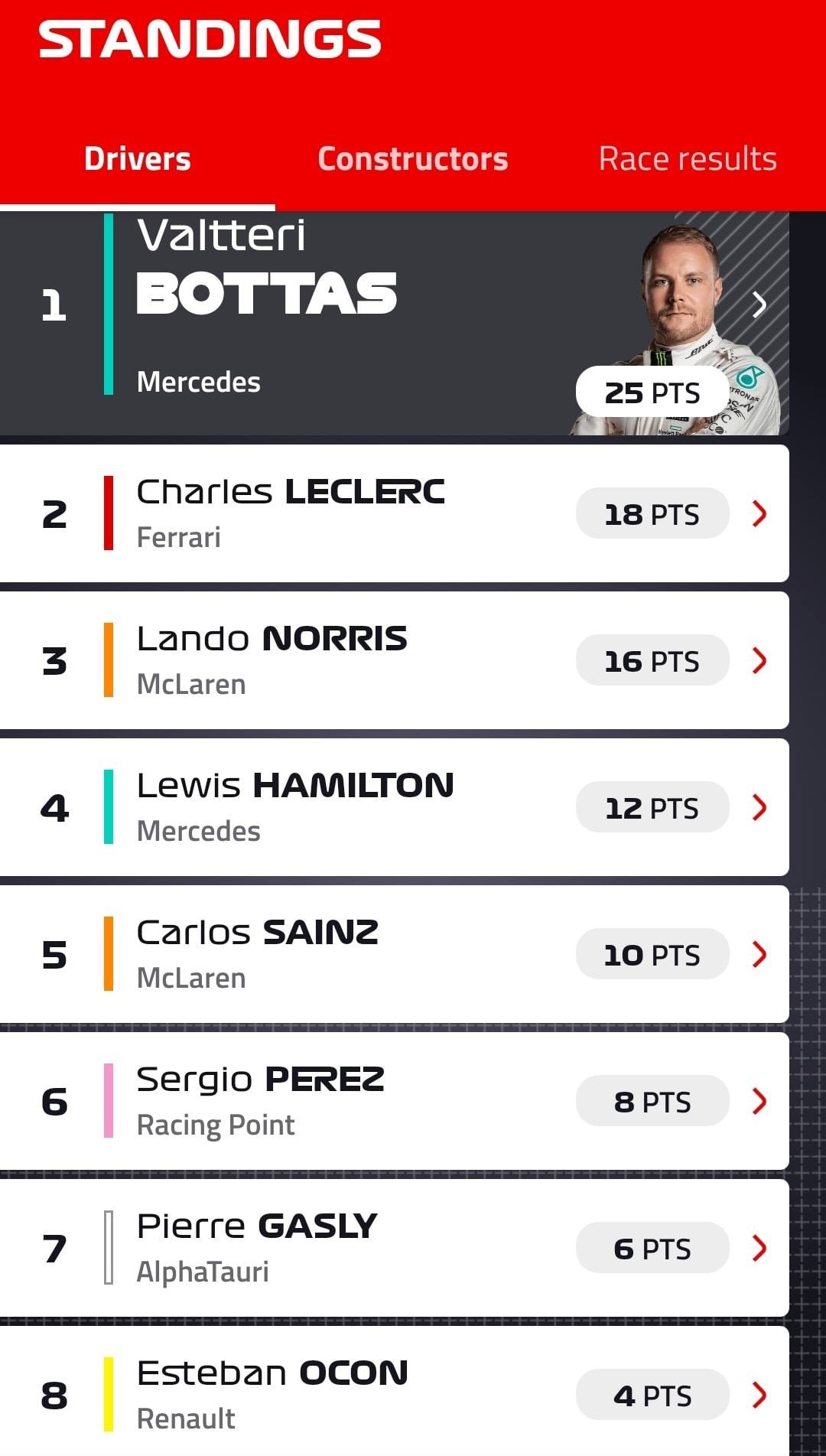
Task: Tap red chevron in Norris row
Action: pyautogui.click(x=759, y=660)
